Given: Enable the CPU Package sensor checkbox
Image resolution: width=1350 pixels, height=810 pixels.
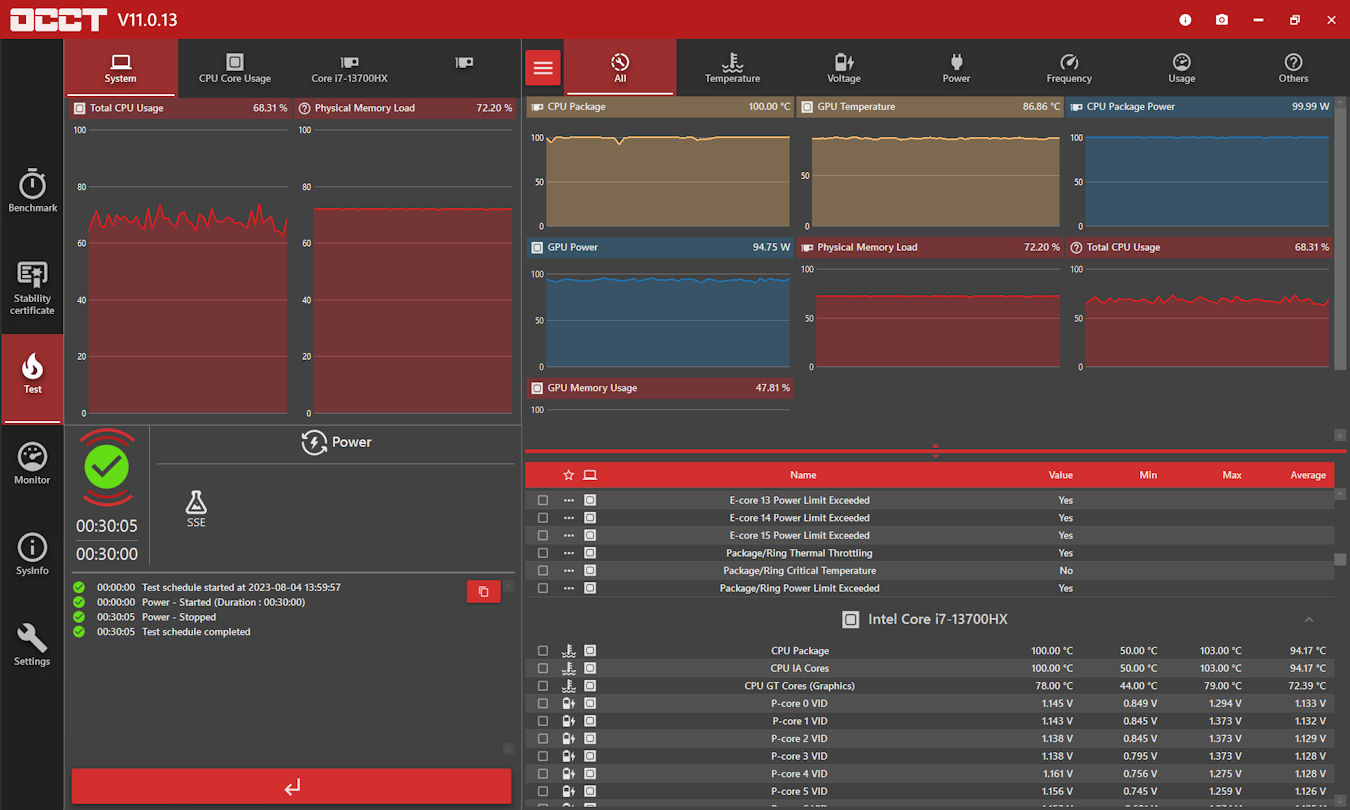Looking at the screenshot, I should 543,651.
